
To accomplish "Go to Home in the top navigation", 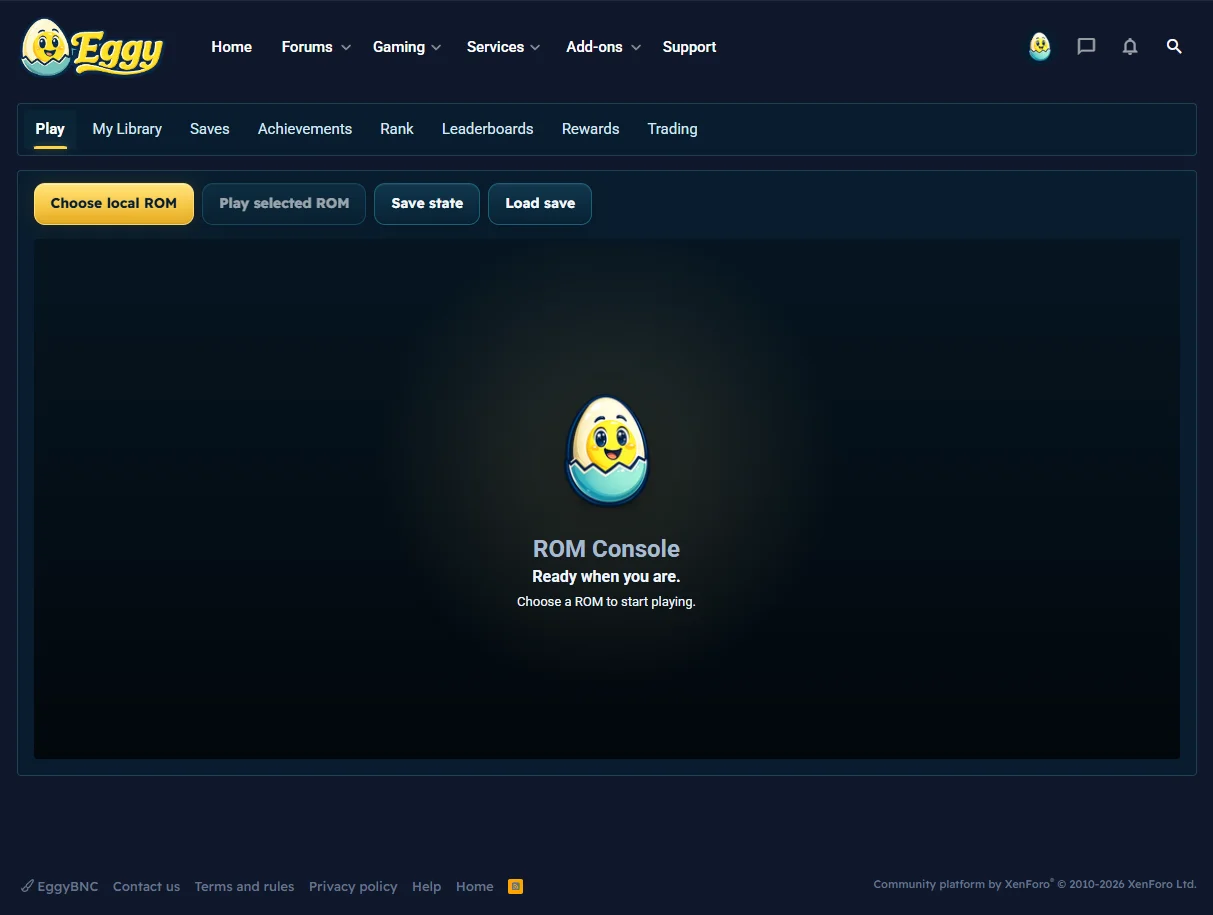I will tap(231, 47).
